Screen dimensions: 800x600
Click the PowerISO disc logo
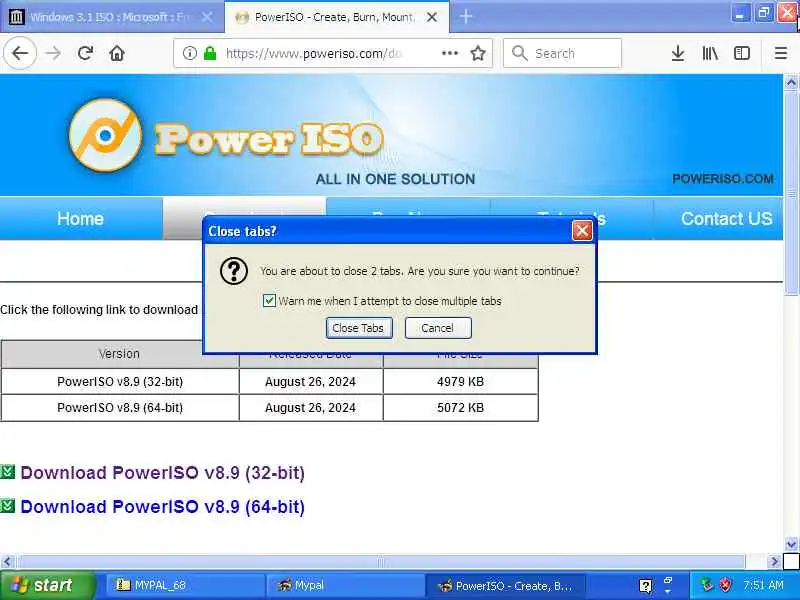[105, 135]
